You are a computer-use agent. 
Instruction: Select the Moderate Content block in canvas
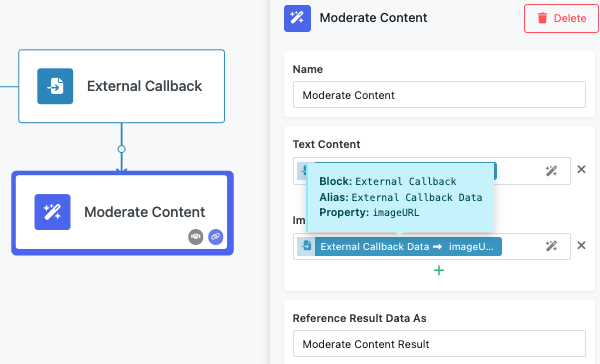click(122, 213)
